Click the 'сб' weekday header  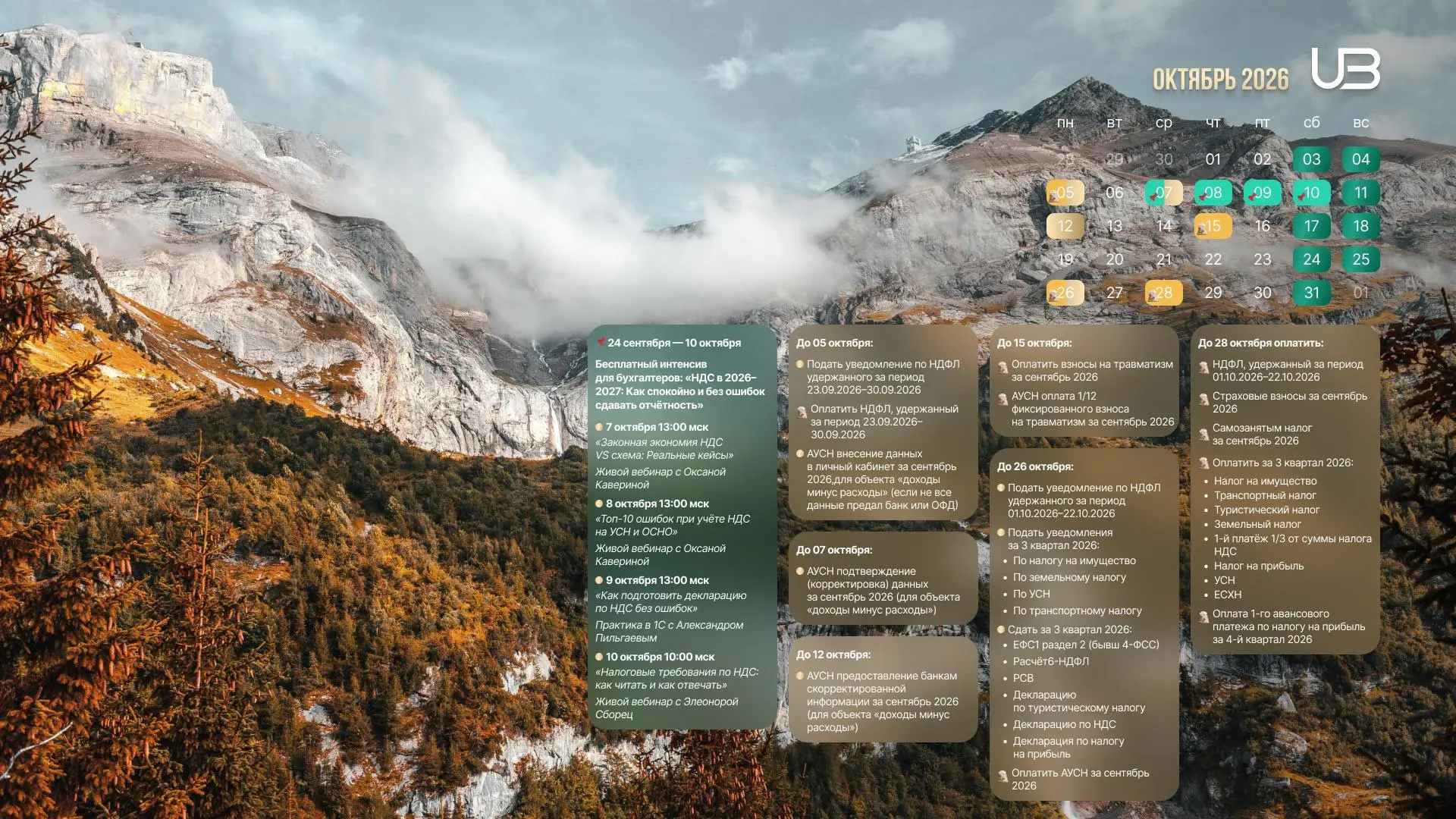click(x=1311, y=122)
